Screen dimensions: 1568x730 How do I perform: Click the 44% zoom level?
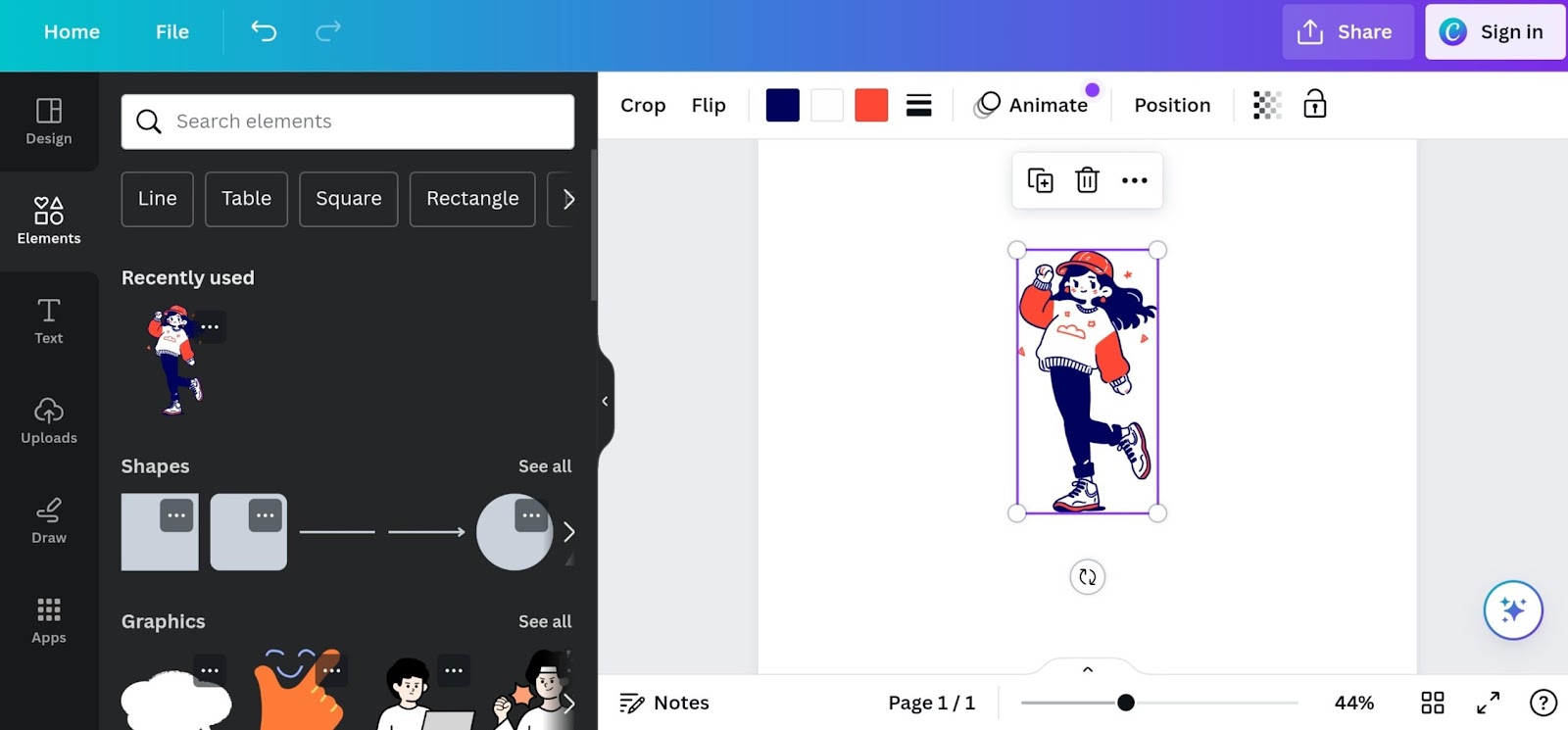click(x=1354, y=703)
